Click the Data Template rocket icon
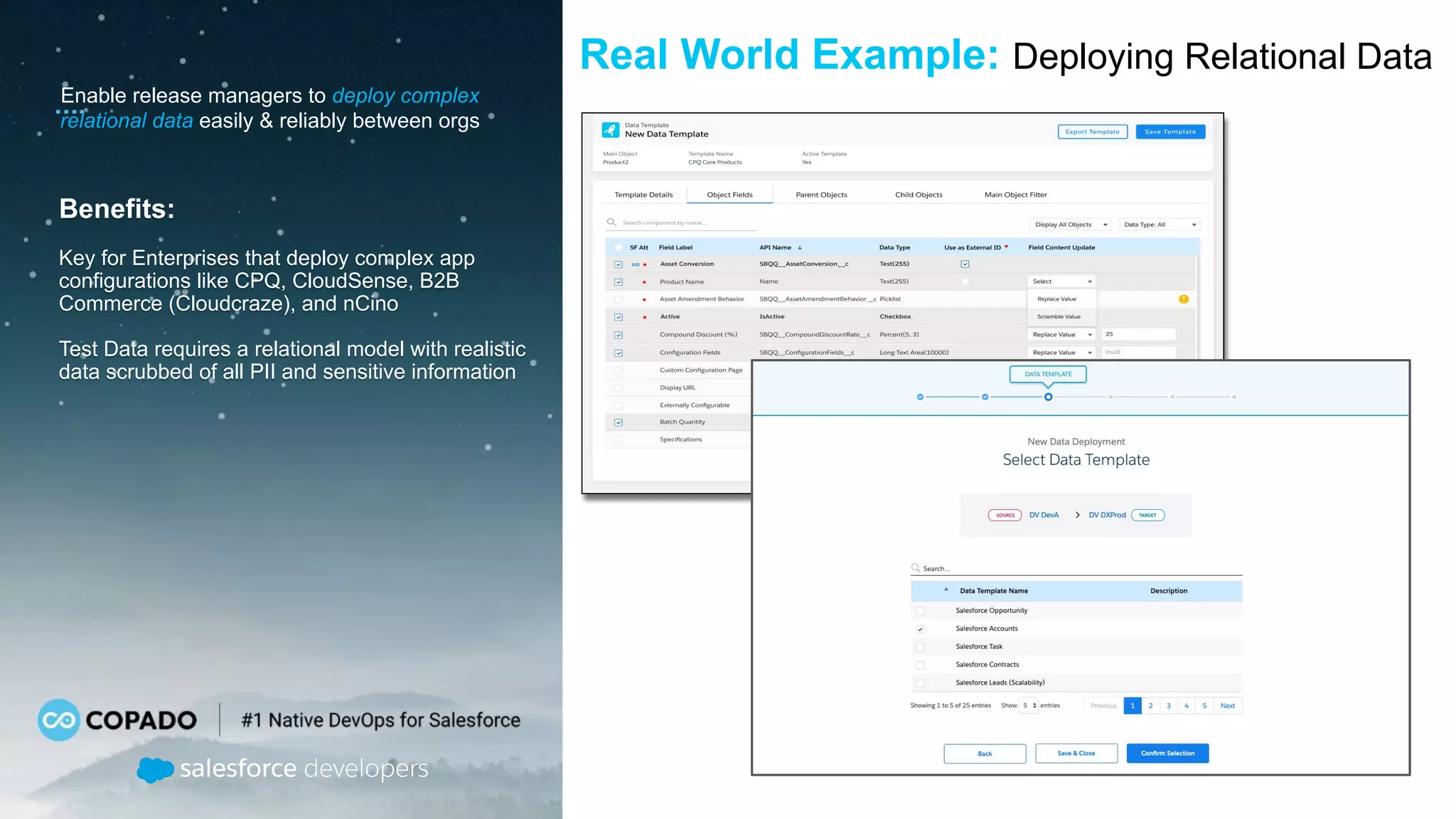1456x819 pixels. tap(610, 130)
